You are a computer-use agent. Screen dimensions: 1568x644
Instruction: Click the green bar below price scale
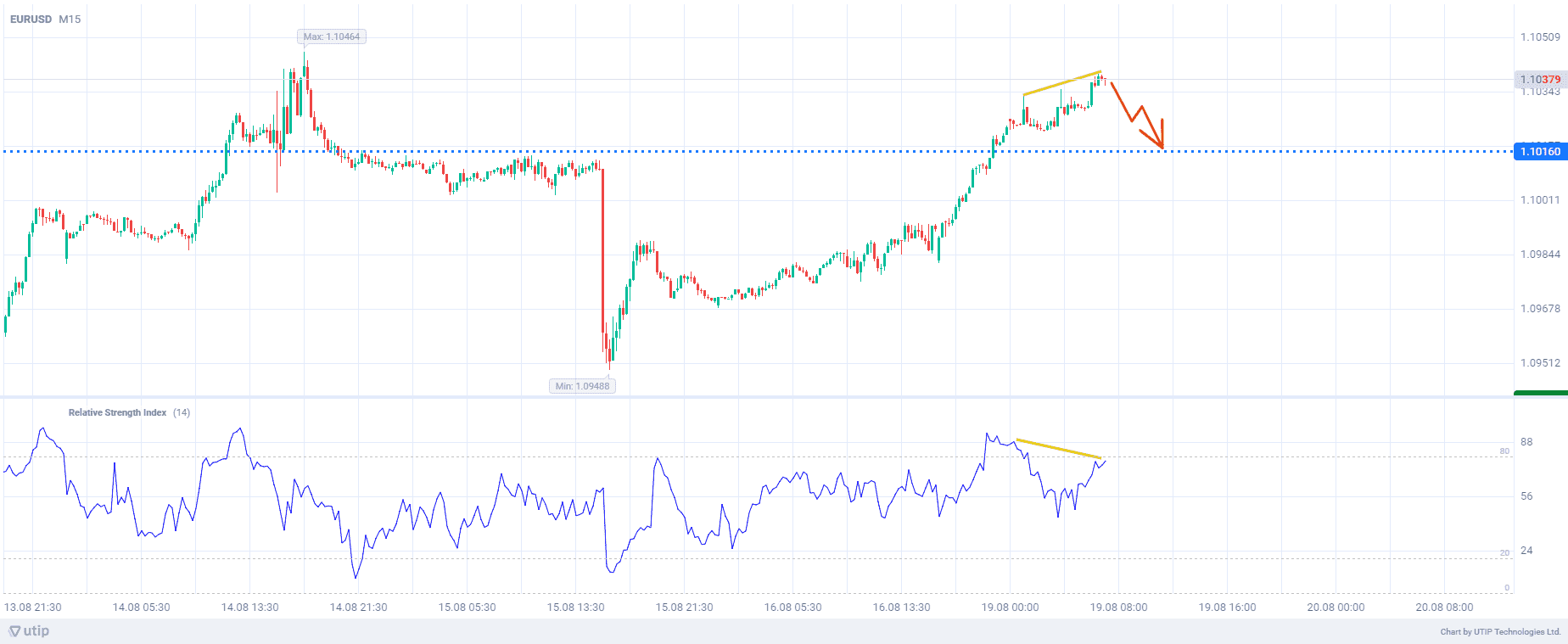coord(1540,393)
